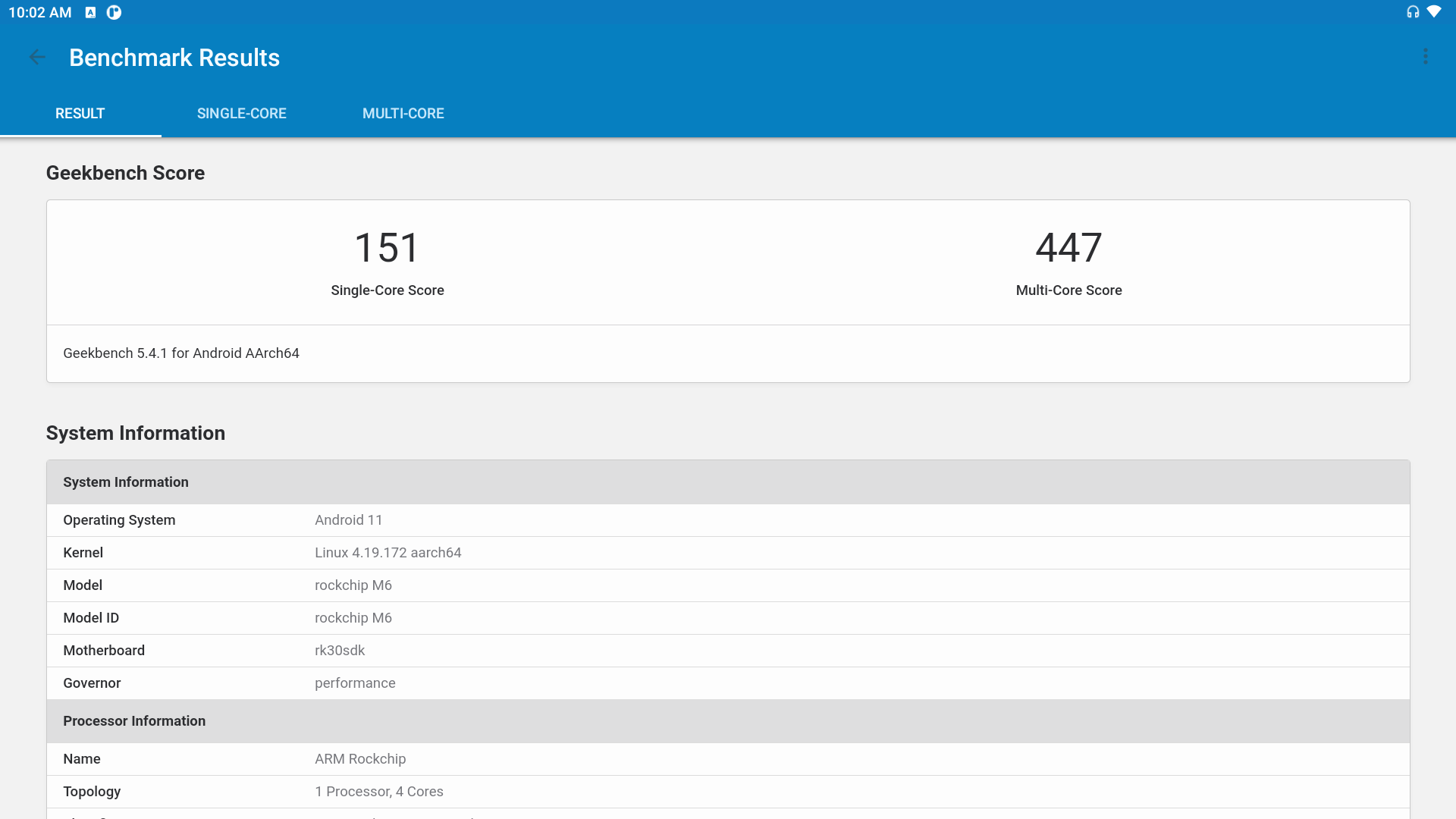Tap the round 'P' notification icon
The height and width of the screenshot is (819, 1456).
click(x=114, y=12)
